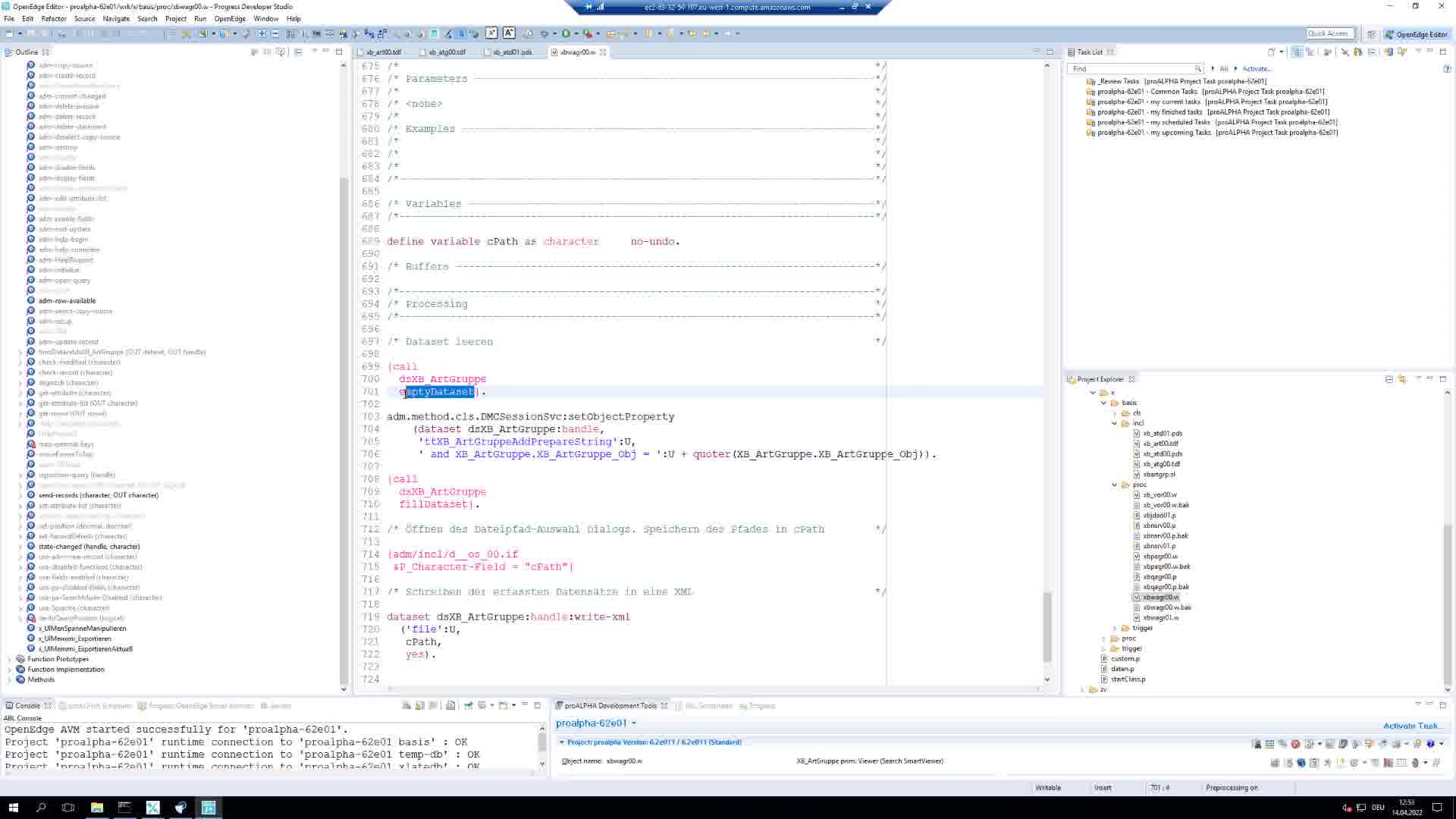Expand 'send-records' node in Outline

coord(20,495)
